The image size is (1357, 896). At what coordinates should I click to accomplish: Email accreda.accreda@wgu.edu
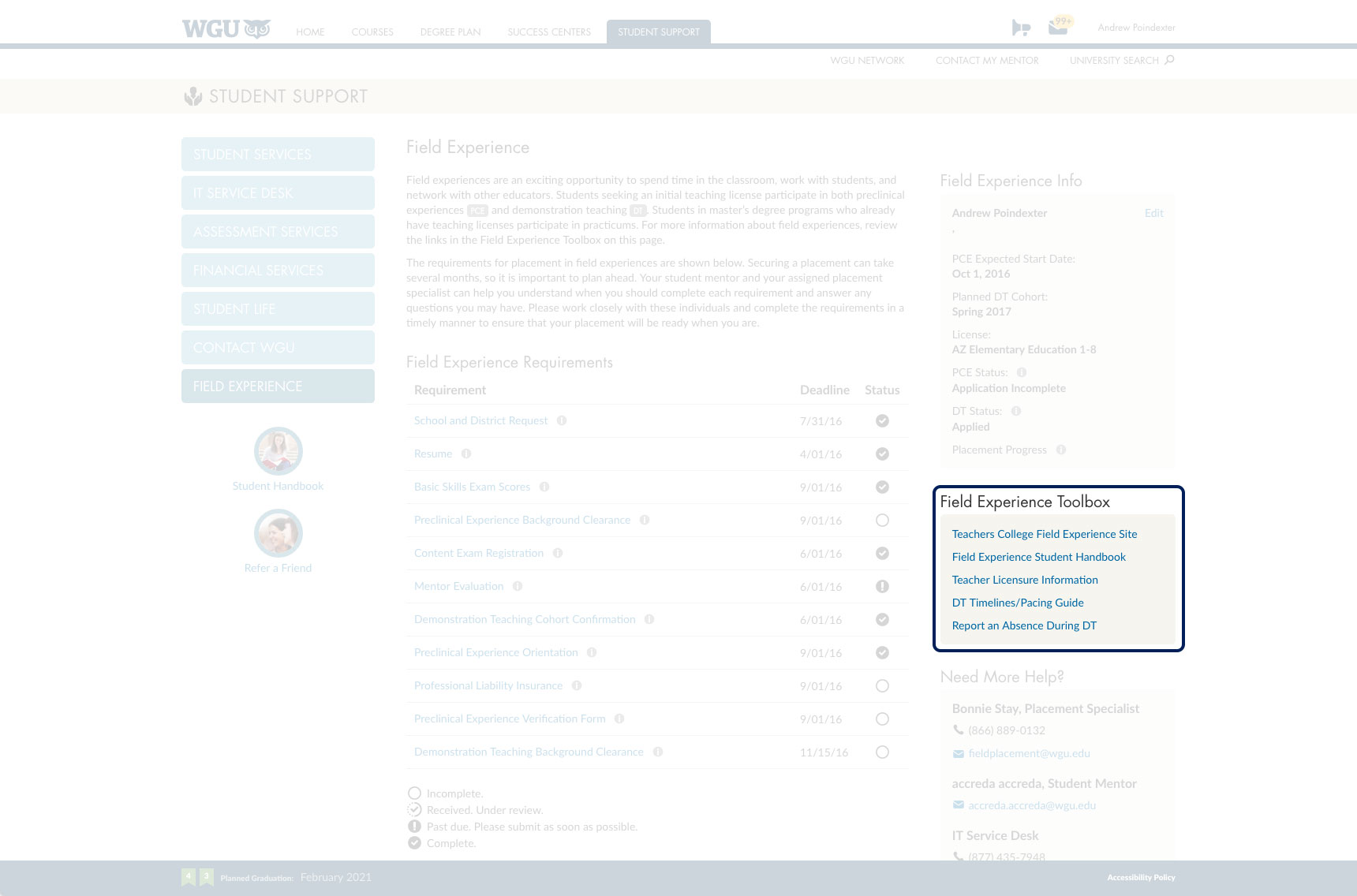pos(1032,805)
